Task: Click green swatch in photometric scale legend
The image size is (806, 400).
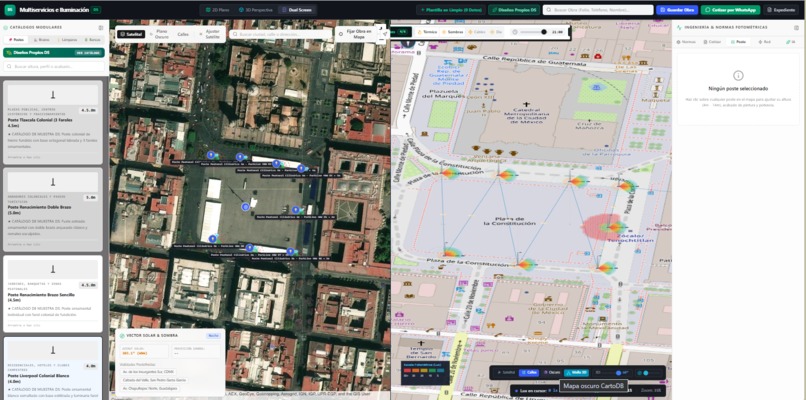Action: coord(430,371)
